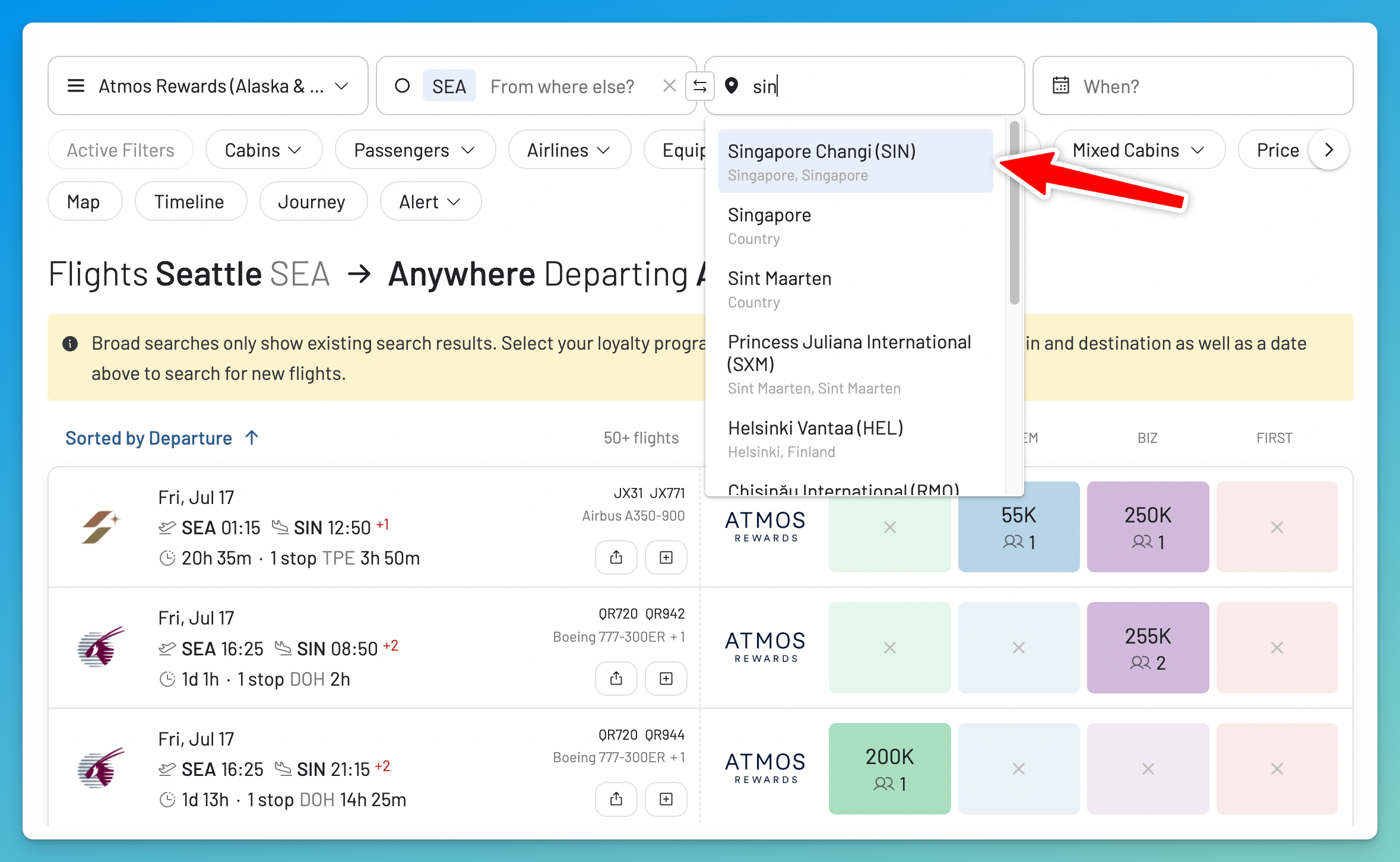Click the 'From where else?' input
This screenshot has width=1400, height=862.
[x=562, y=87]
